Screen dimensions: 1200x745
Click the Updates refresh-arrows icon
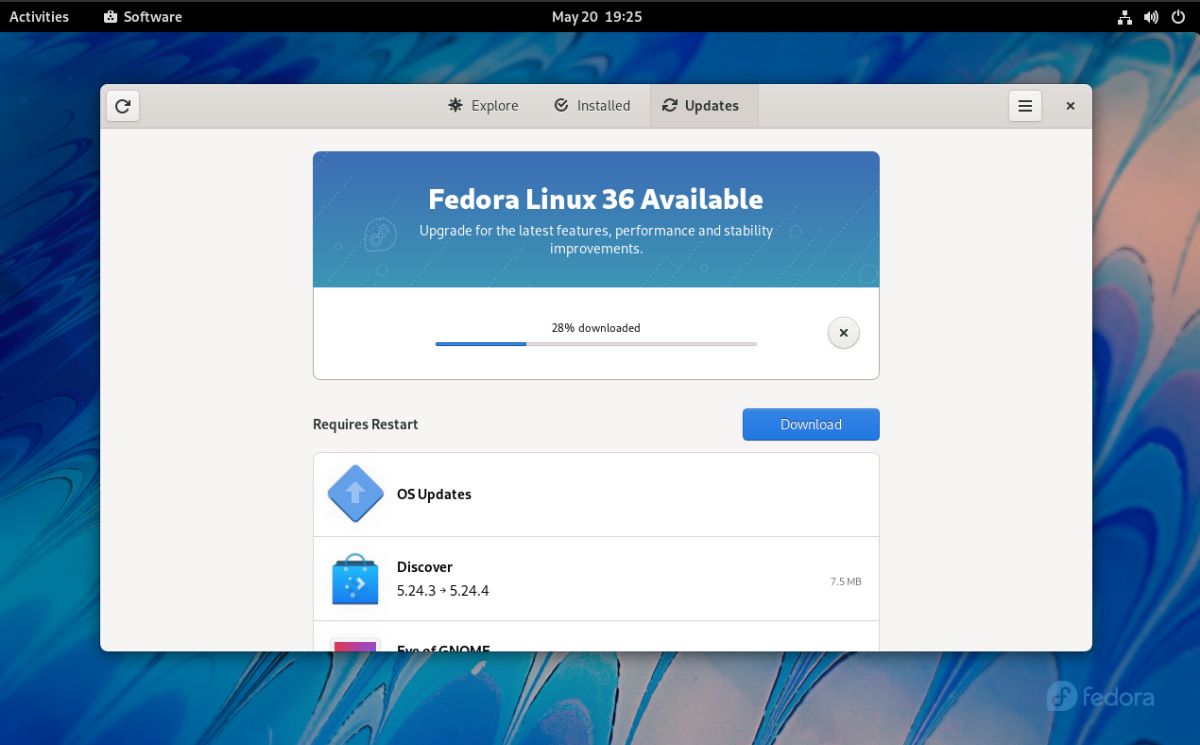point(670,105)
